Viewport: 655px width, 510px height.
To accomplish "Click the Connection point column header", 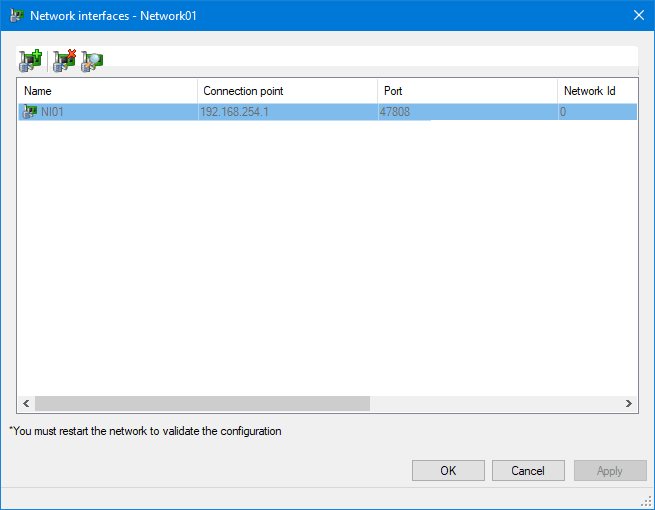I will click(x=286, y=91).
